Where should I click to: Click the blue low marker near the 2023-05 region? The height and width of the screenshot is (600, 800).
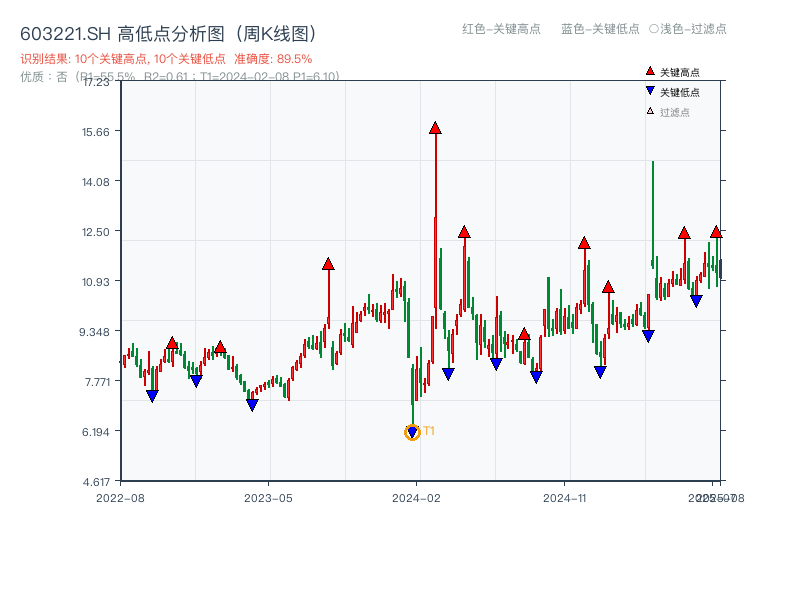pyautogui.click(x=252, y=404)
